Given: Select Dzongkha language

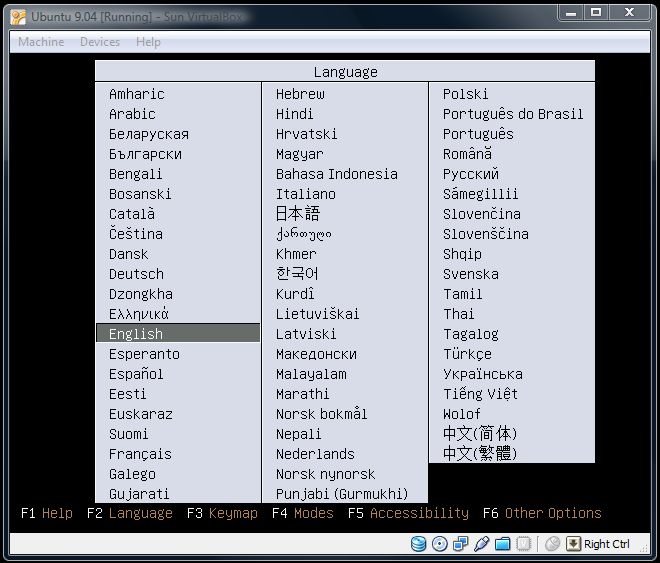Looking at the screenshot, I should [x=141, y=294].
